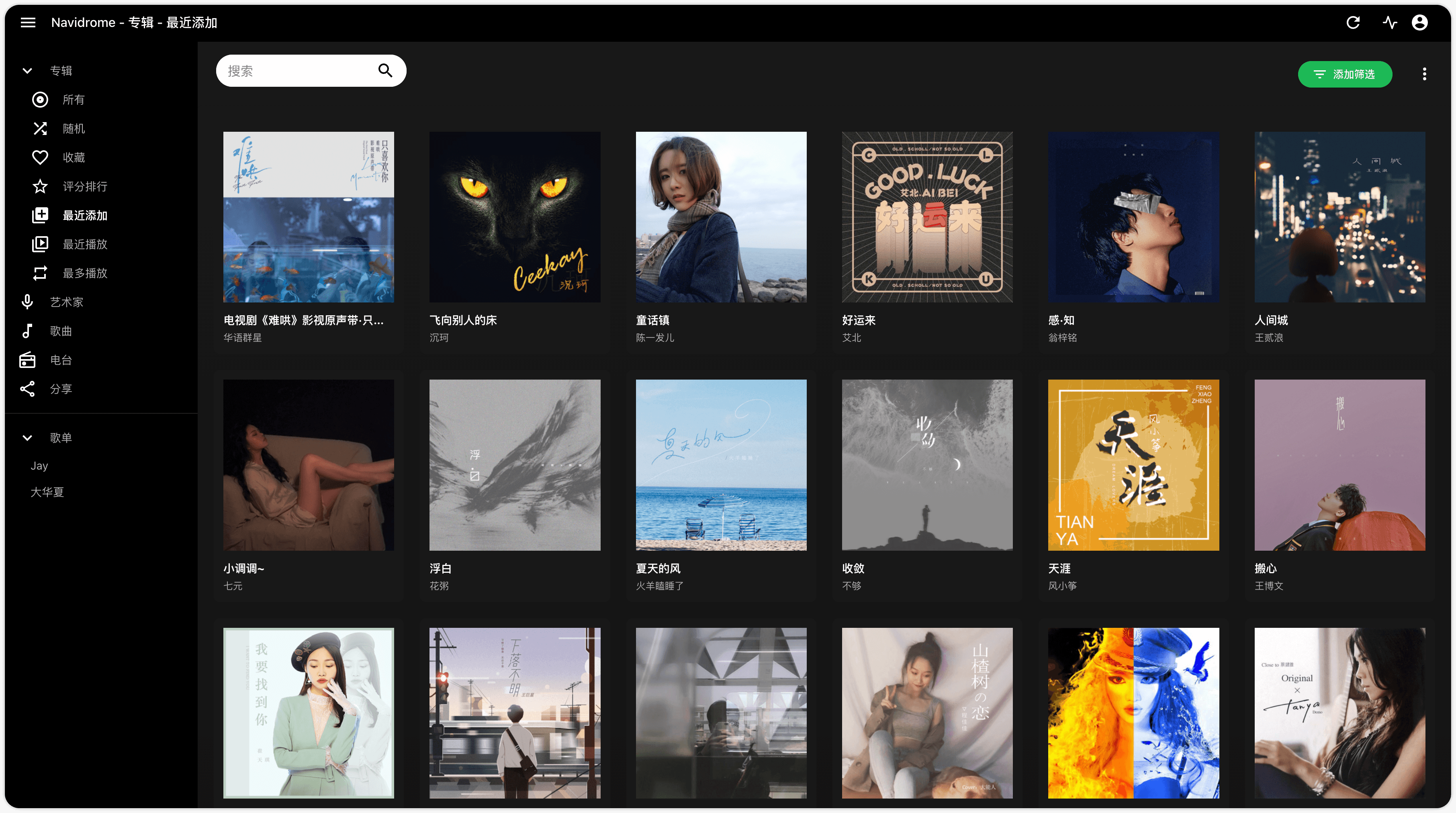The image size is (1456, 813).
Task: Click the 评分排行 star icon
Action: 40,186
